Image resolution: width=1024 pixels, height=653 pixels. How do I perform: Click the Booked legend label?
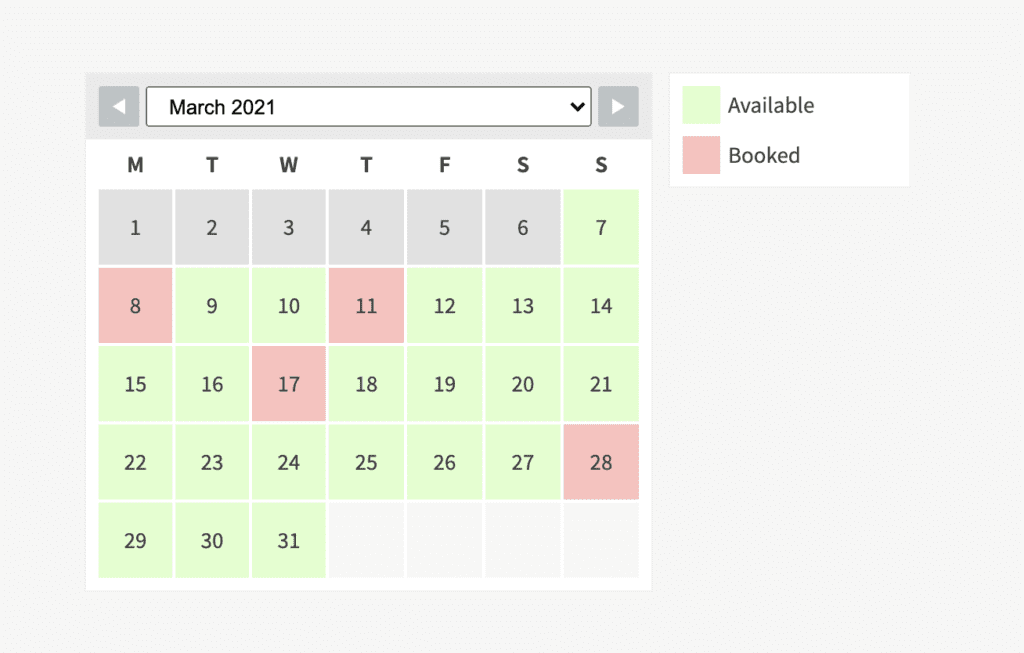(x=764, y=155)
